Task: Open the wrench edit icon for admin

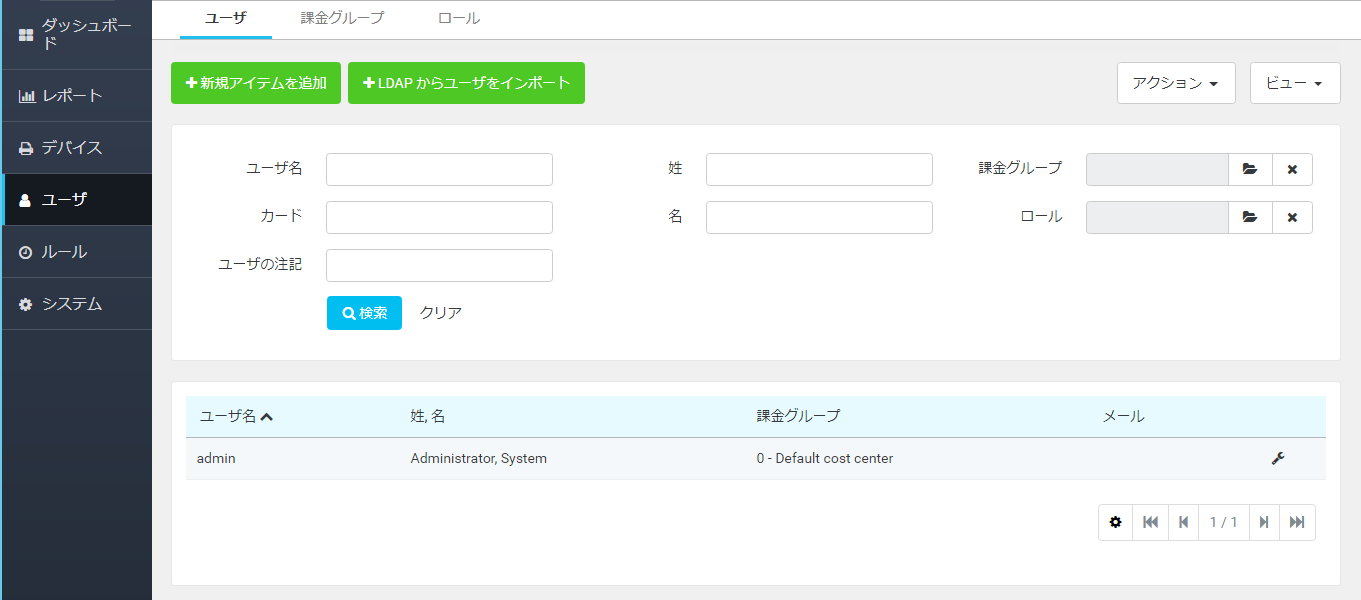Action: [x=1277, y=458]
